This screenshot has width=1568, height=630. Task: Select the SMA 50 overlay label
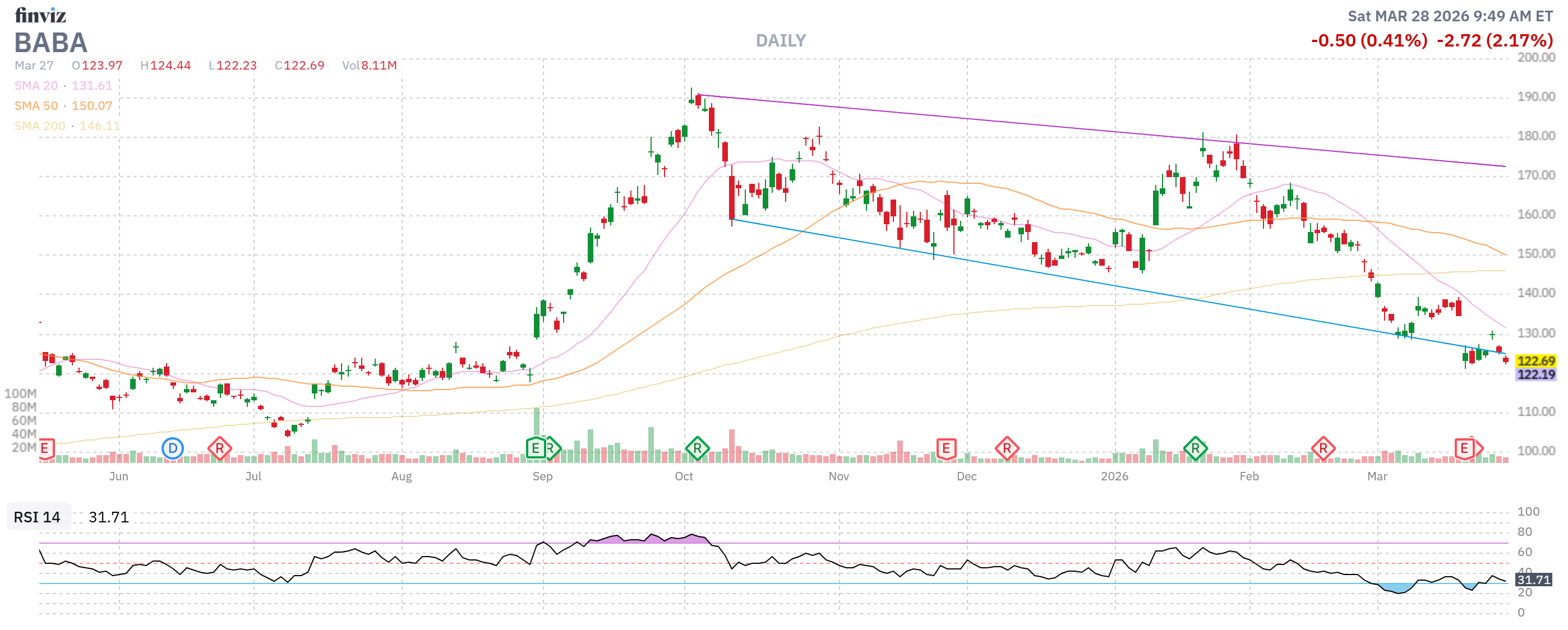(x=36, y=106)
